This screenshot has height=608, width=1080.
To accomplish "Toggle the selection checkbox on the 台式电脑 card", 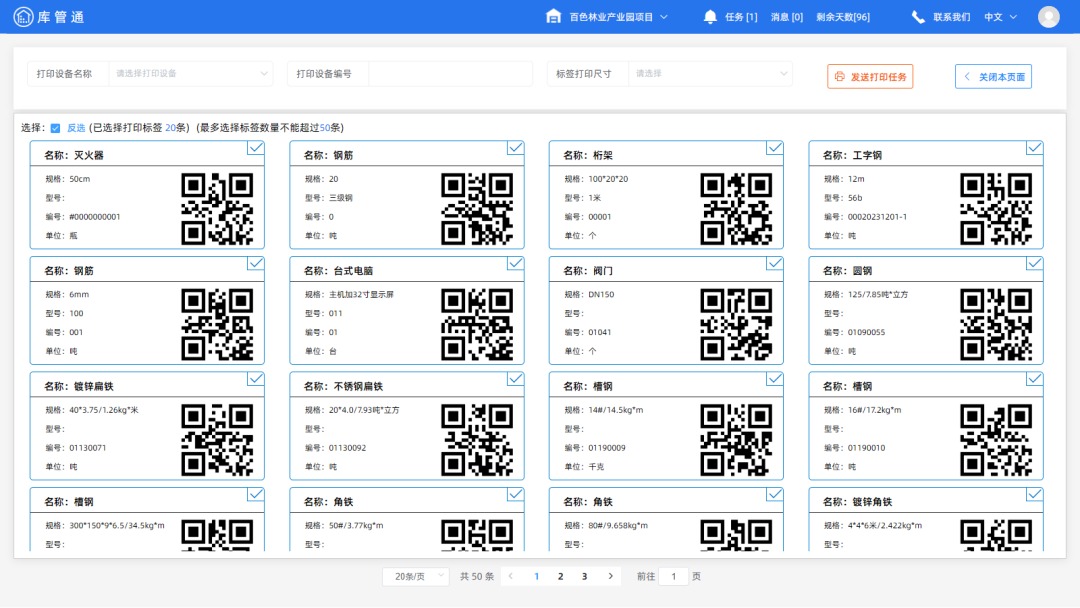I will click(x=515, y=263).
